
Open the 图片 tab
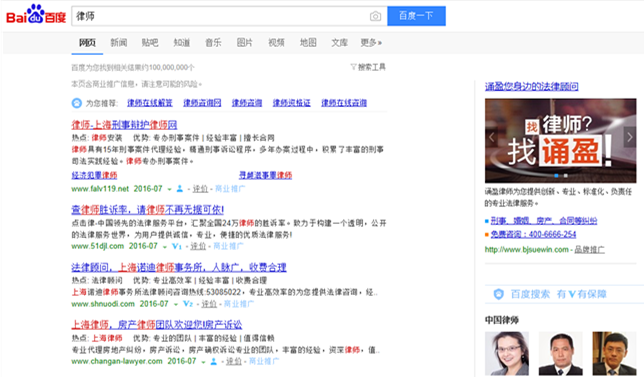click(x=245, y=43)
